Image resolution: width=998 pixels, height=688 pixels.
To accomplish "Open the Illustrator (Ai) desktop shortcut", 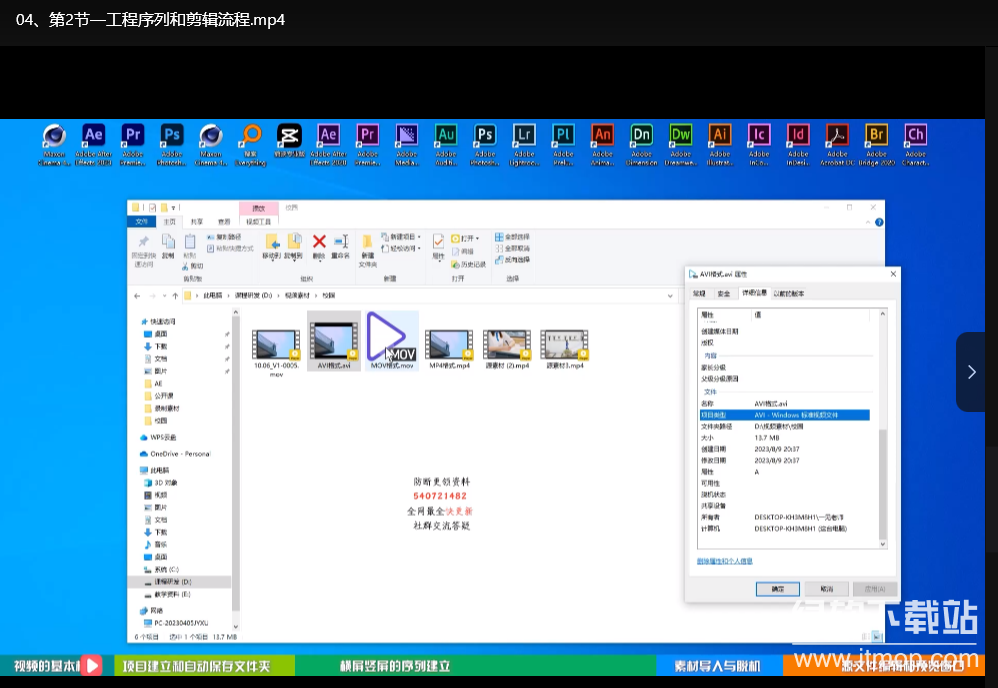I will [719, 136].
